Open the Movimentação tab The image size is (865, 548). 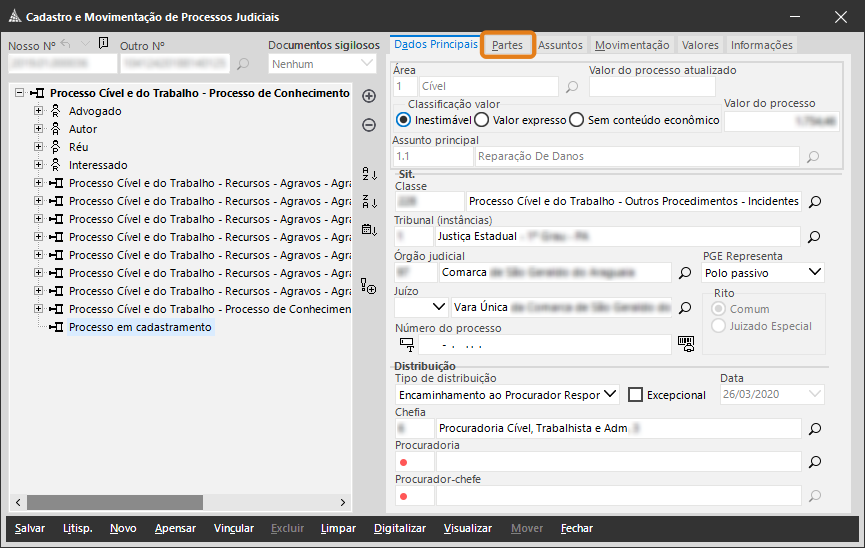631,45
